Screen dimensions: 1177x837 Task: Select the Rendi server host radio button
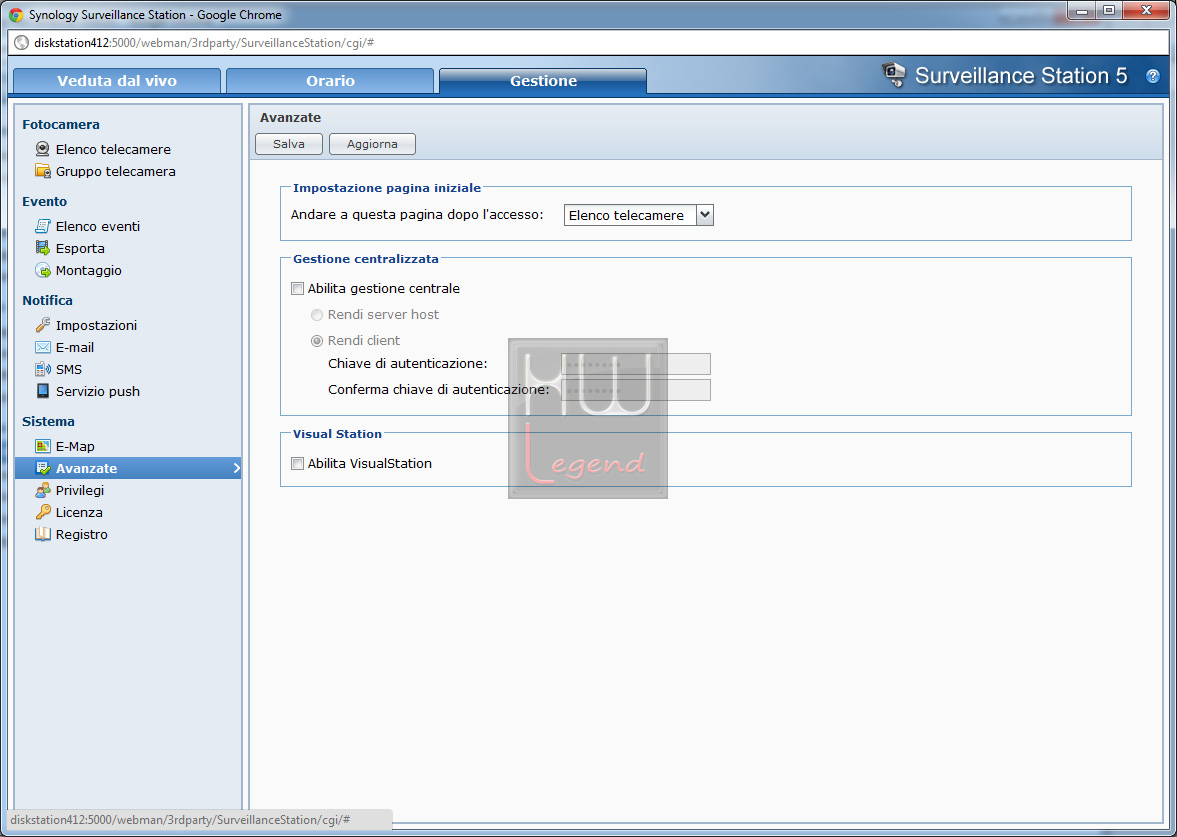tap(317, 315)
